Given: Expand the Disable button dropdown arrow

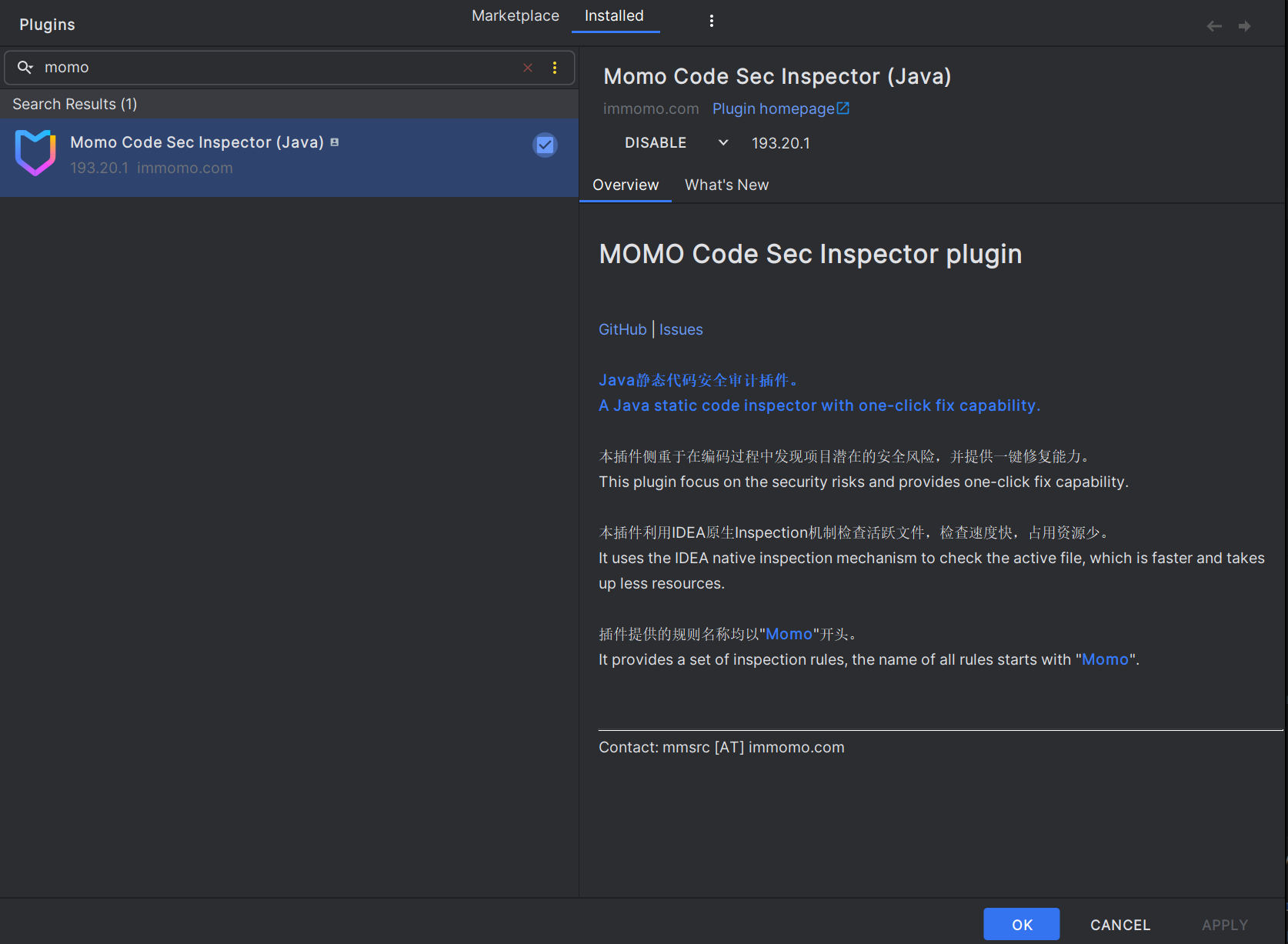Looking at the screenshot, I should pos(723,142).
